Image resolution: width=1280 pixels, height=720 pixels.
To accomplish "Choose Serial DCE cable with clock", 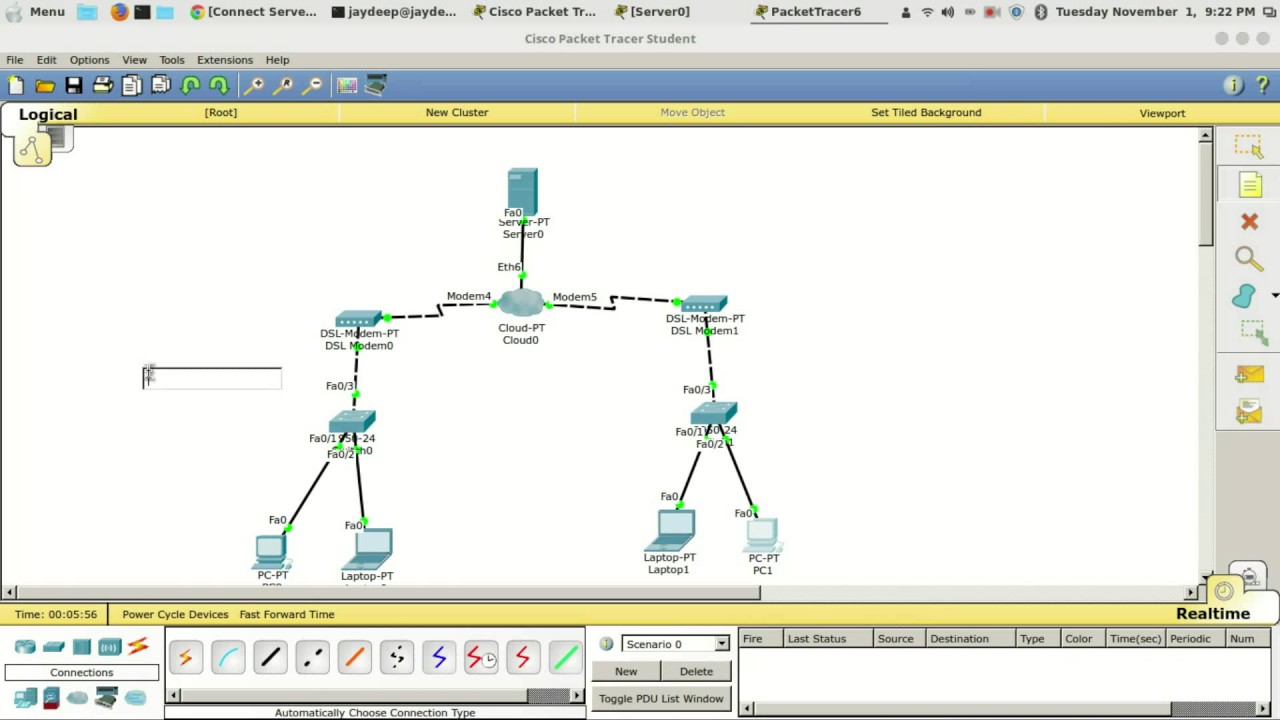I will point(481,657).
